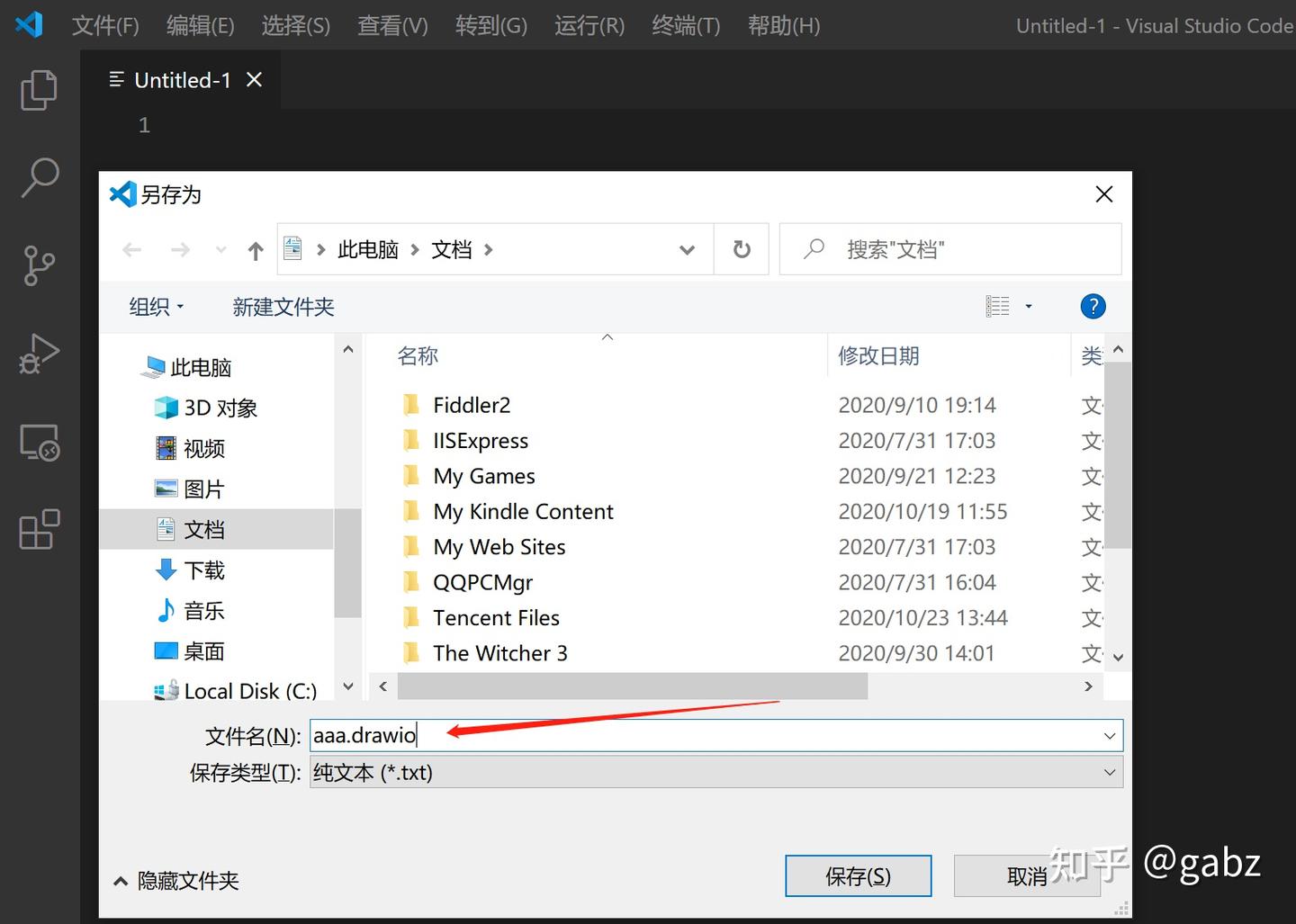This screenshot has height=924, width=1296.
Task: Click the 新建文件夹 button
Action: (283, 307)
